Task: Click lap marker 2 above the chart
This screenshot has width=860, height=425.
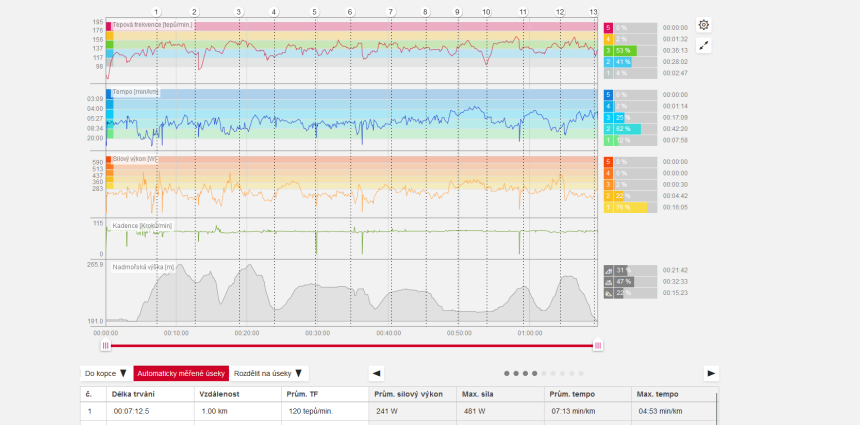Action: pos(194,12)
